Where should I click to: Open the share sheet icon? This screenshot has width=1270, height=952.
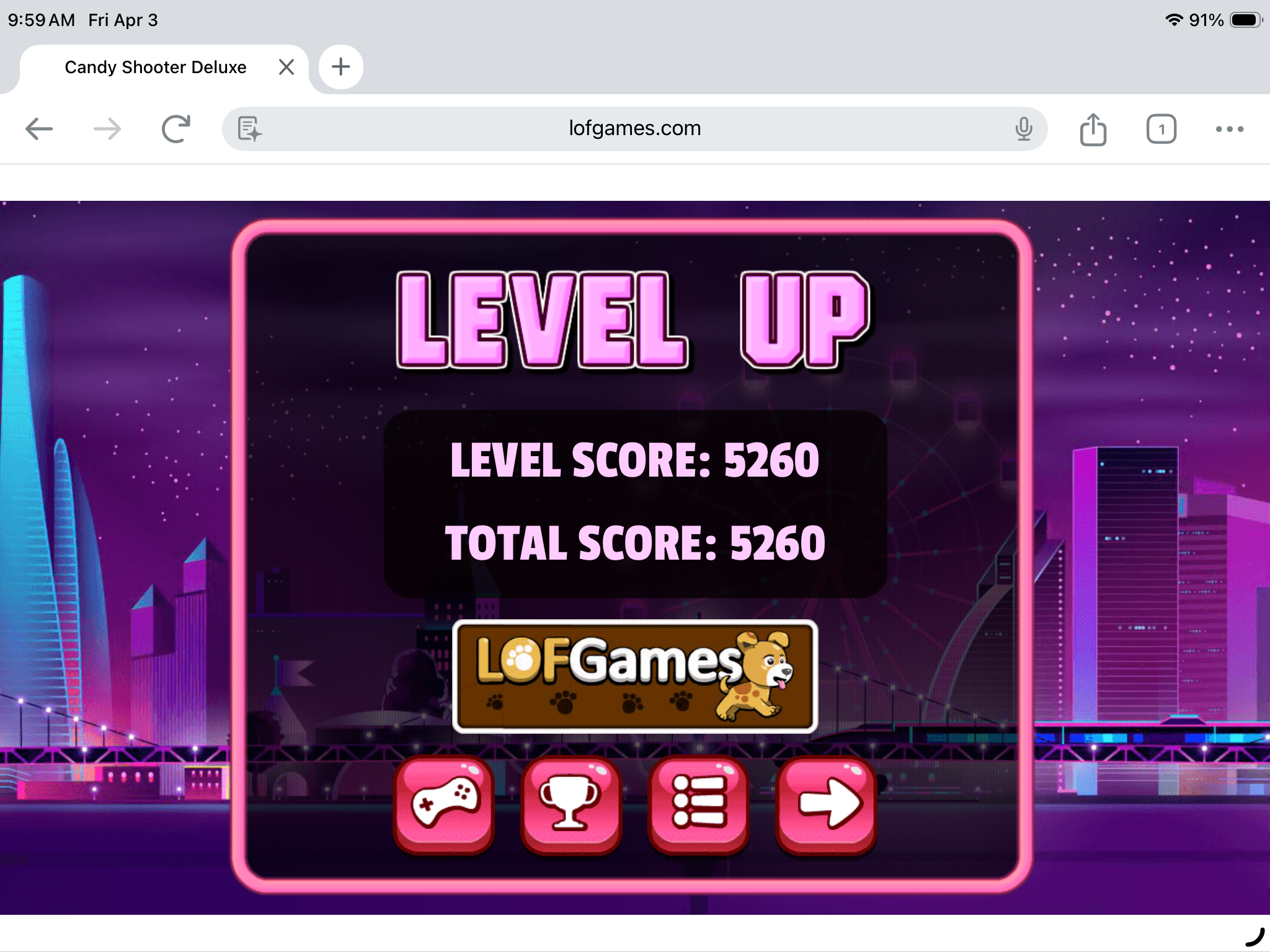[1093, 129]
